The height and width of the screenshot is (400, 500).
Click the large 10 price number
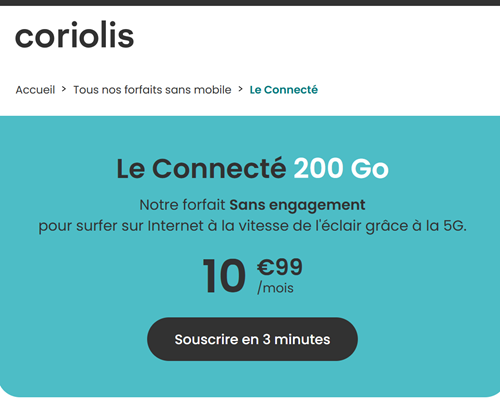pyautogui.click(x=224, y=276)
